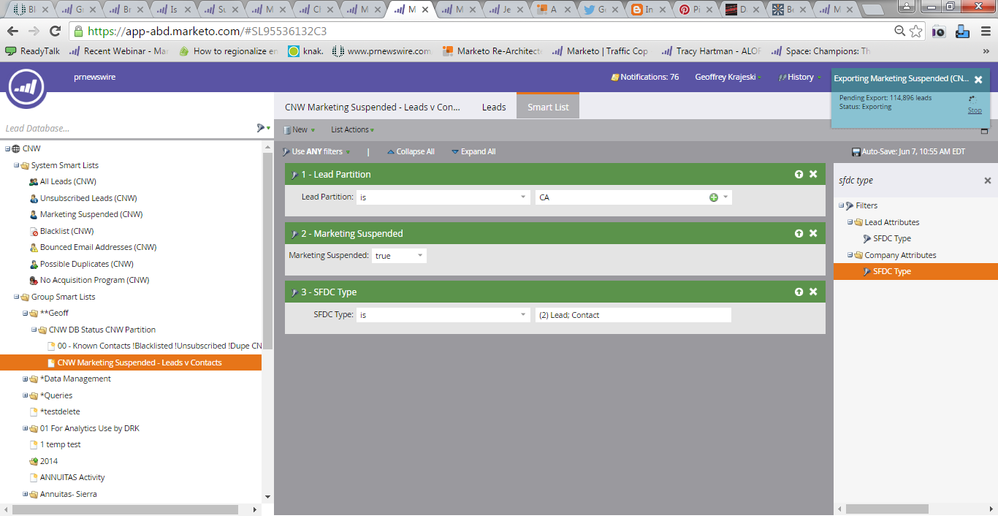Open the Lead Partition operator dropdown

pos(443,197)
